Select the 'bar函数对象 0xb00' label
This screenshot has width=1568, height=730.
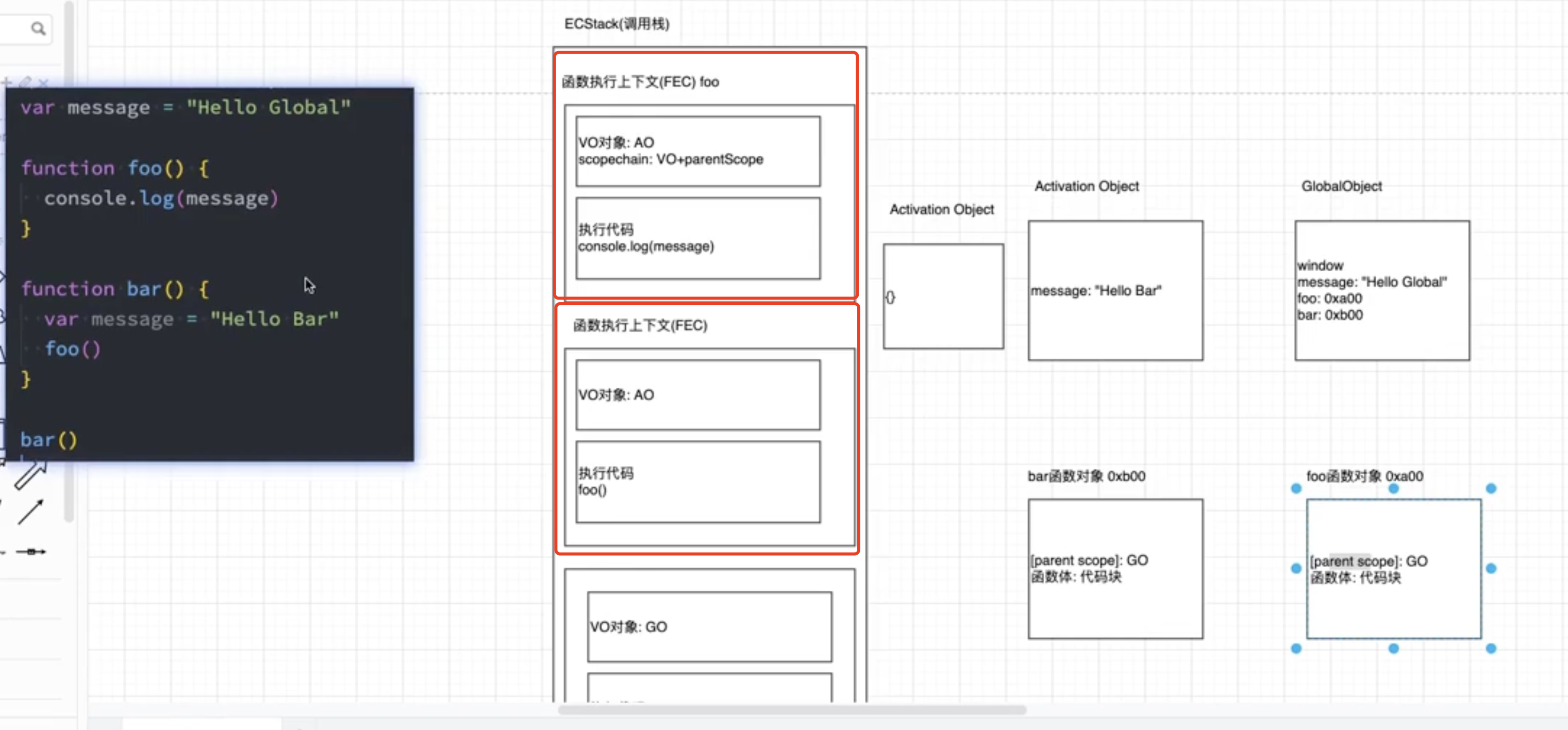coord(1087,476)
